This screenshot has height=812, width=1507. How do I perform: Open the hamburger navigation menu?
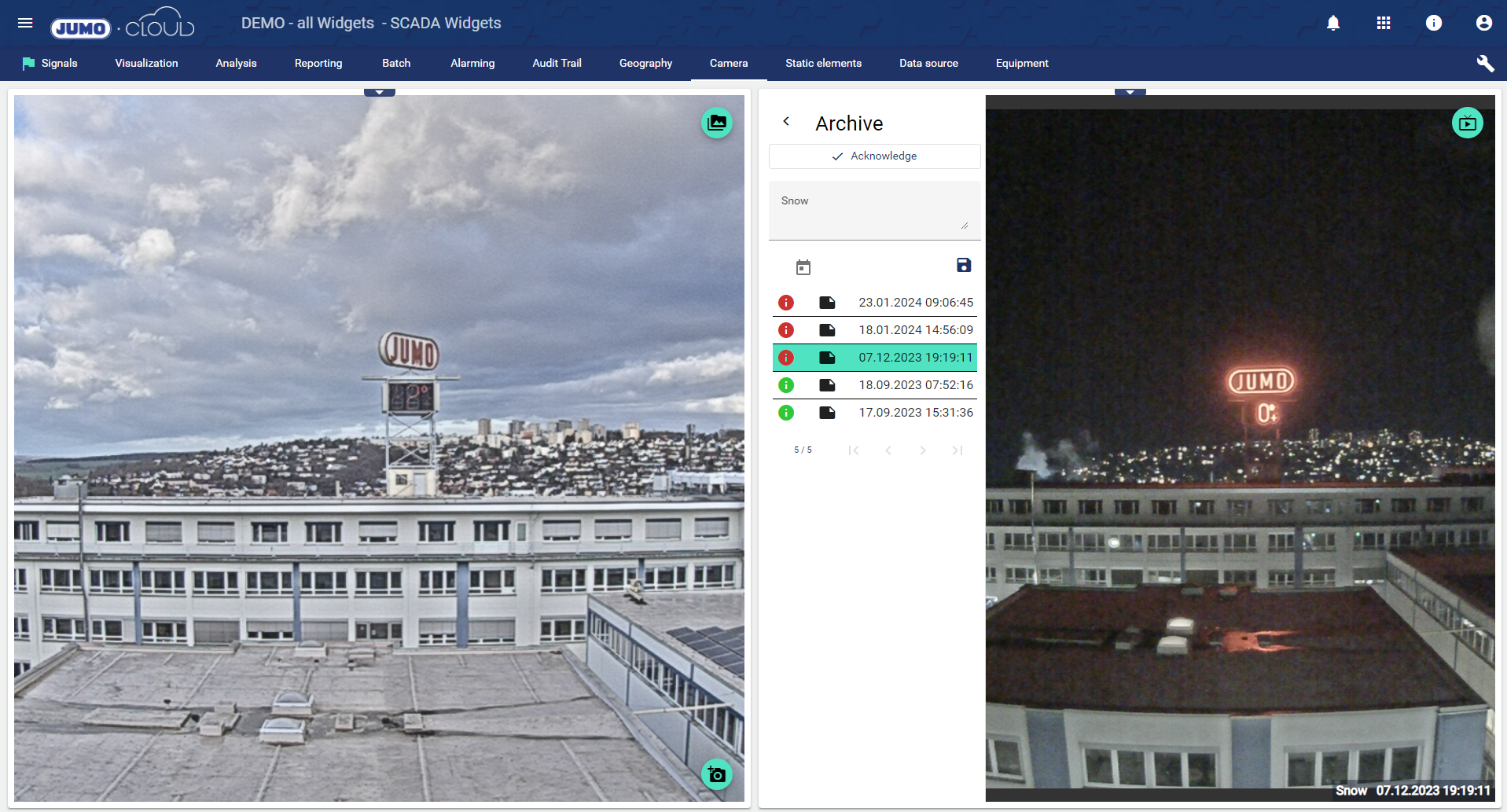tap(25, 23)
